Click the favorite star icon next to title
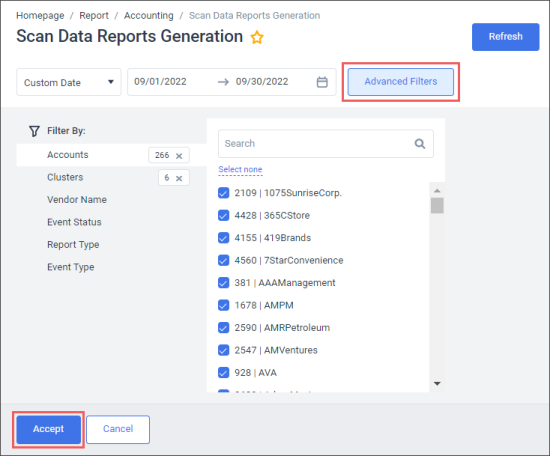This screenshot has height=456, width=550. click(257, 37)
